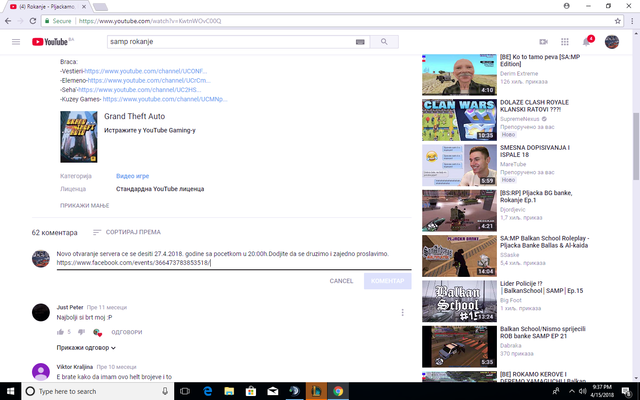Open three-dot menu on Just Peter's comment
Image resolution: width=640 pixels, height=400 pixels.
(402, 312)
